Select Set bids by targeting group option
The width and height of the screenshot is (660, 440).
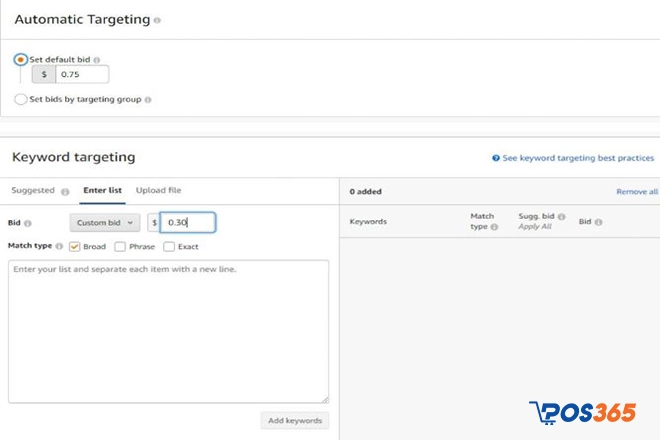tap(21, 99)
